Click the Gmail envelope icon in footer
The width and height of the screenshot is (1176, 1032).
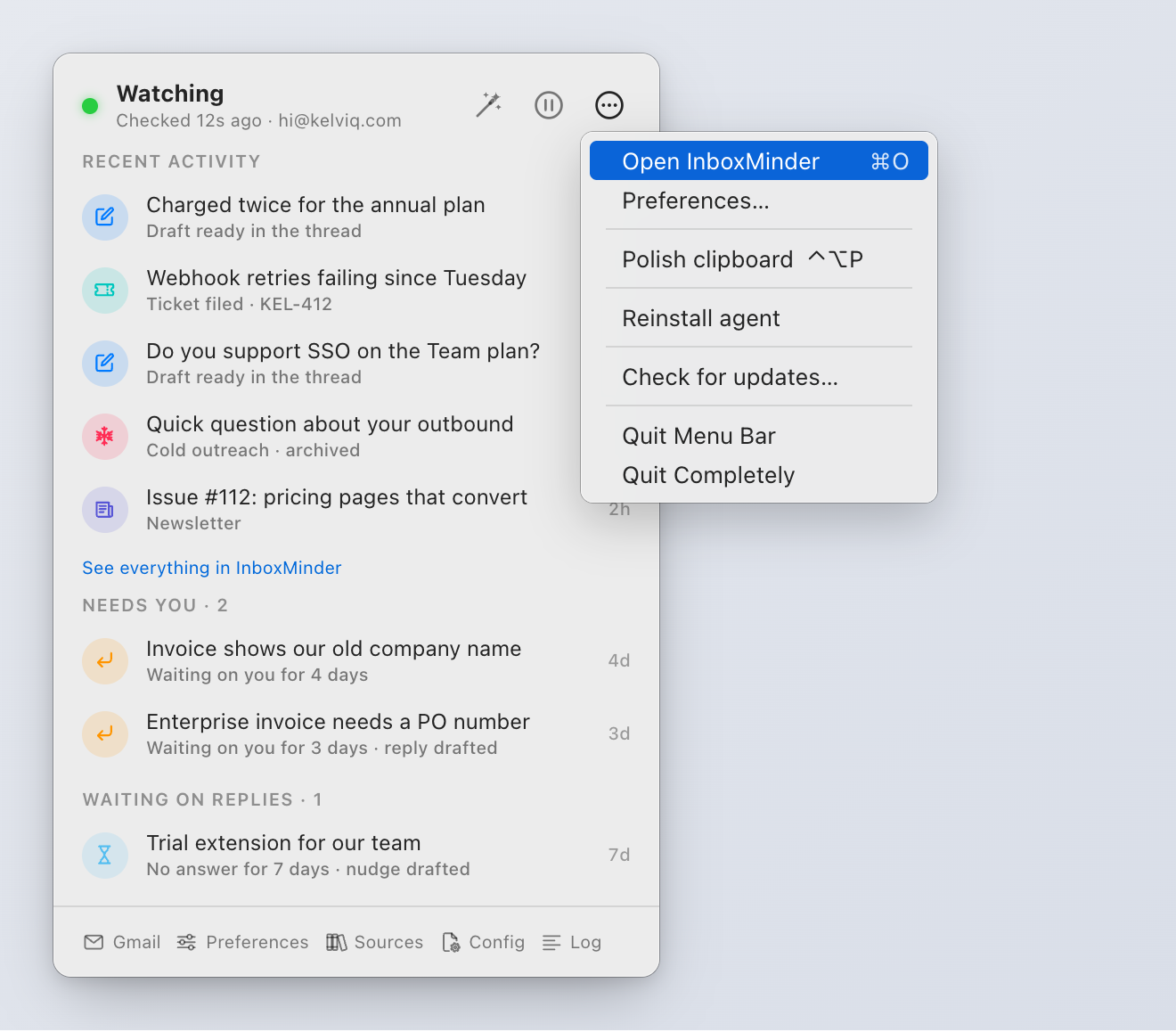[94, 943]
